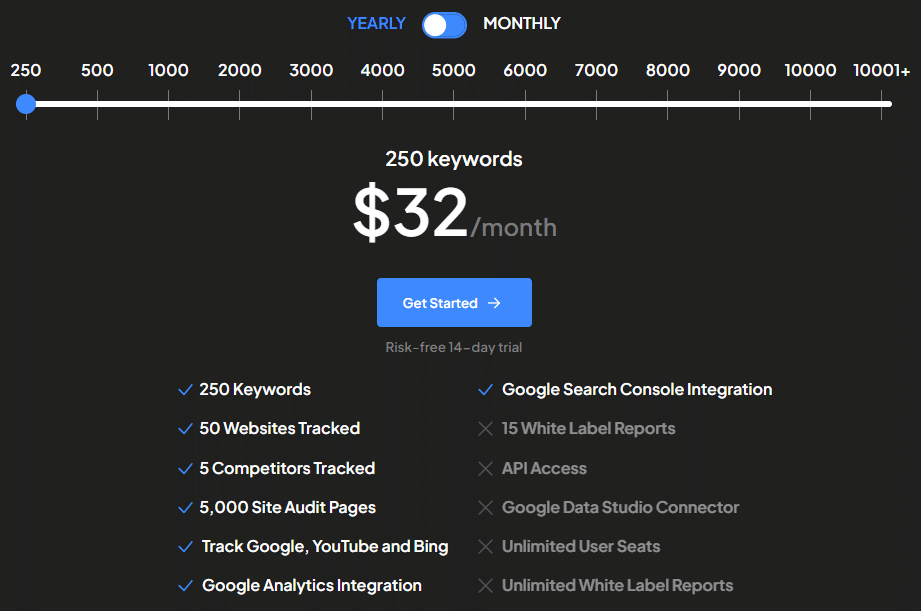Select the 10001+ keyword tier mark
921x611 pixels.
pyautogui.click(x=883, y=103)
